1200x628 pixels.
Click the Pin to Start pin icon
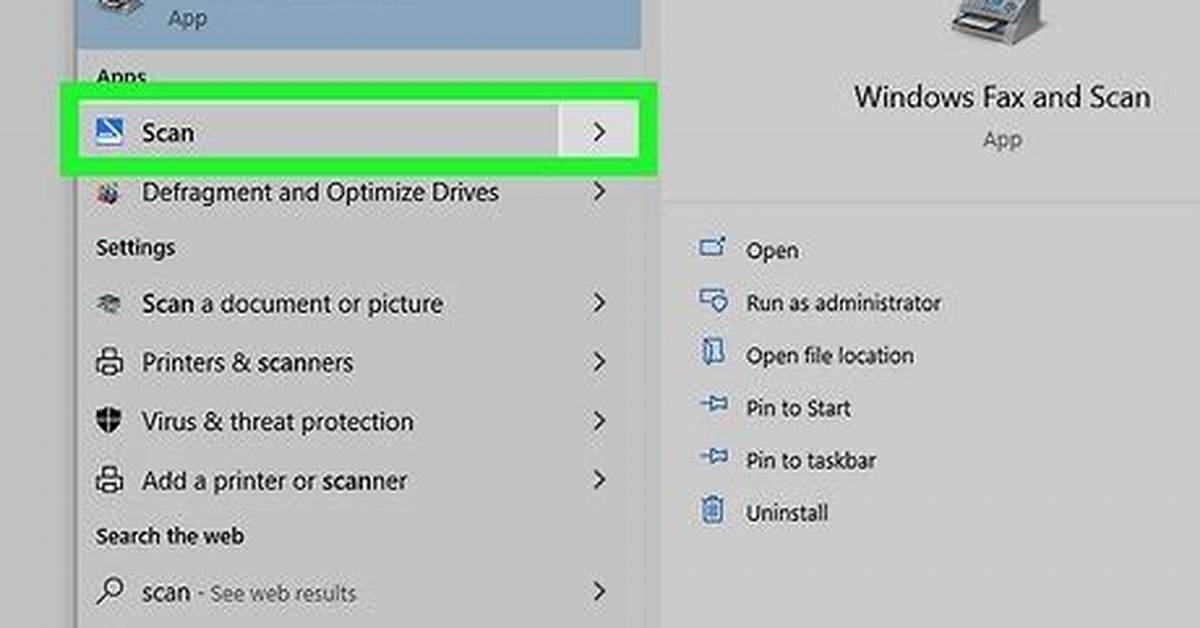[x=712, y=405]
